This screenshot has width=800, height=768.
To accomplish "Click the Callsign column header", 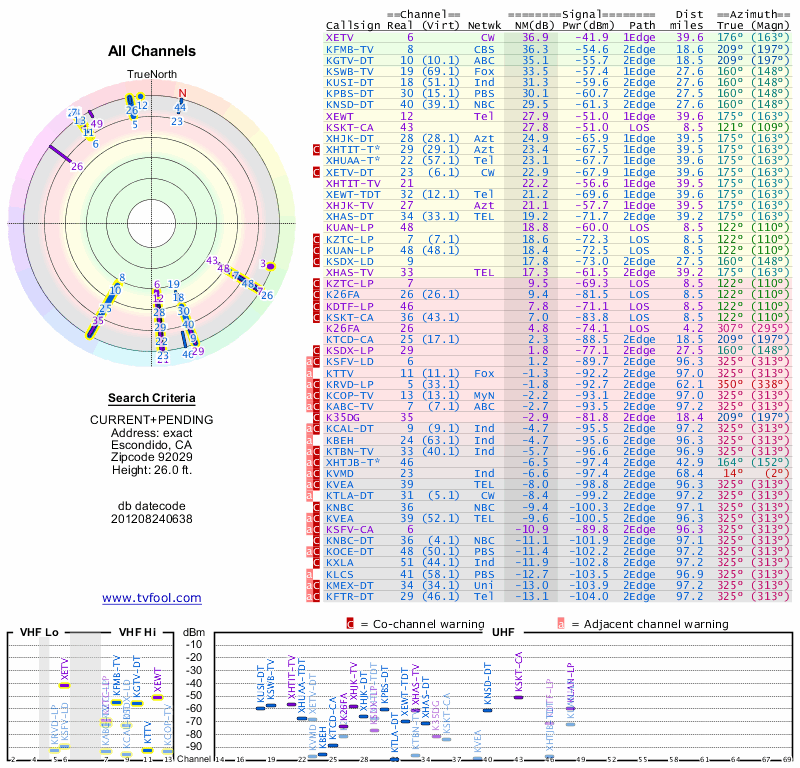I will pos(350,25).
